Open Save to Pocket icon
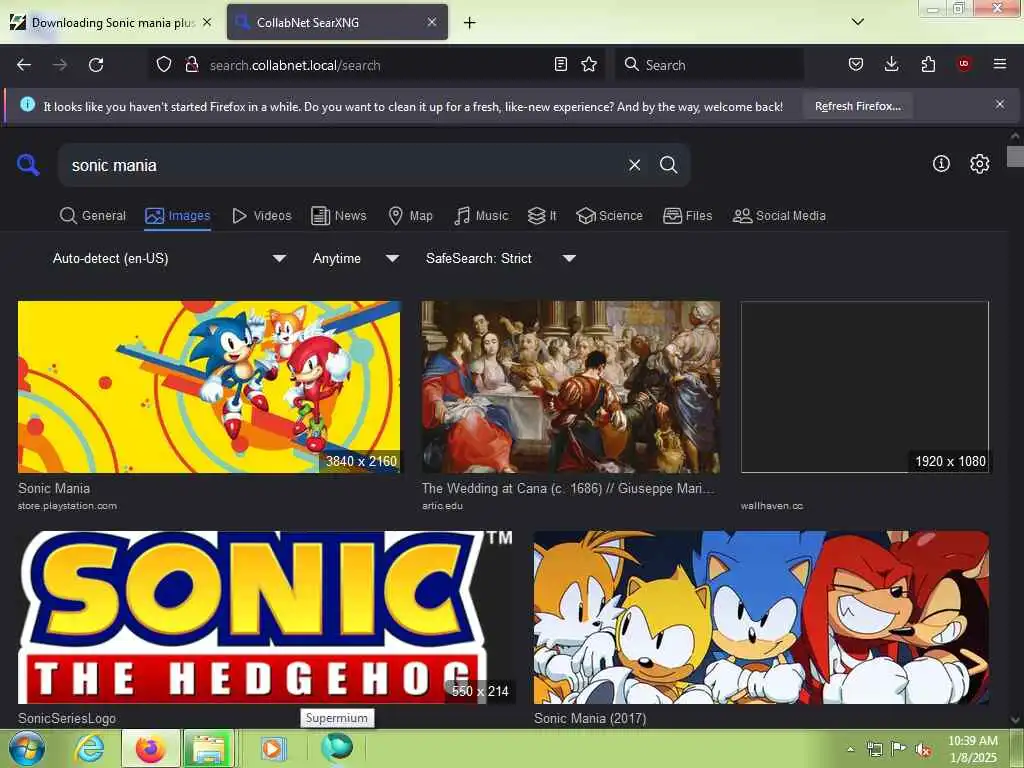This screenshot has width=1024, height=768. point(856,65)
